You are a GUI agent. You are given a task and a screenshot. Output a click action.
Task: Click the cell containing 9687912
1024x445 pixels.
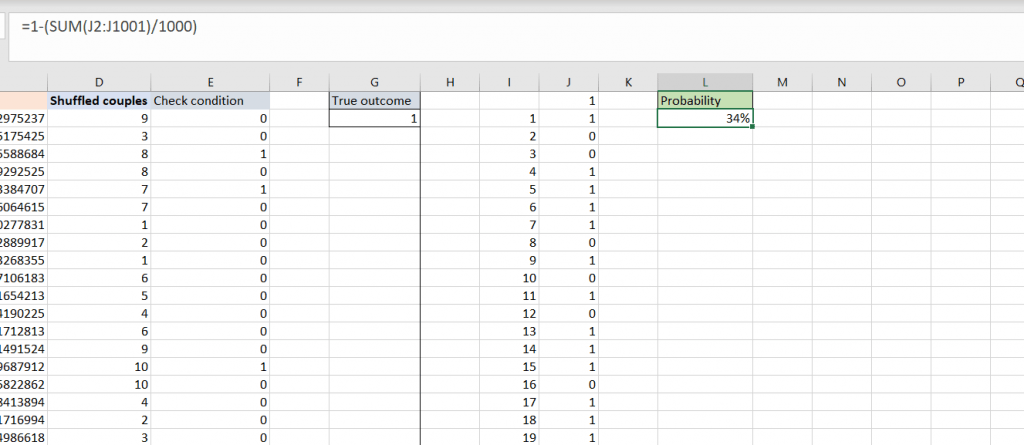tap(22, 367)
